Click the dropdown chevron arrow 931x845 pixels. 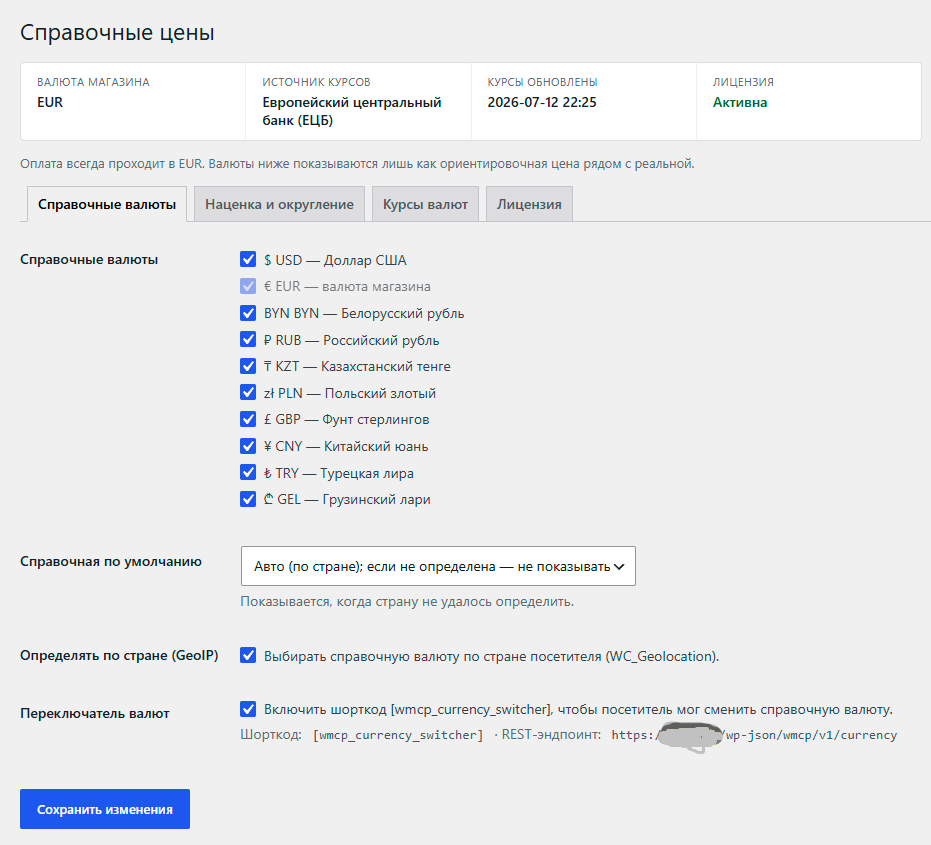619,567
